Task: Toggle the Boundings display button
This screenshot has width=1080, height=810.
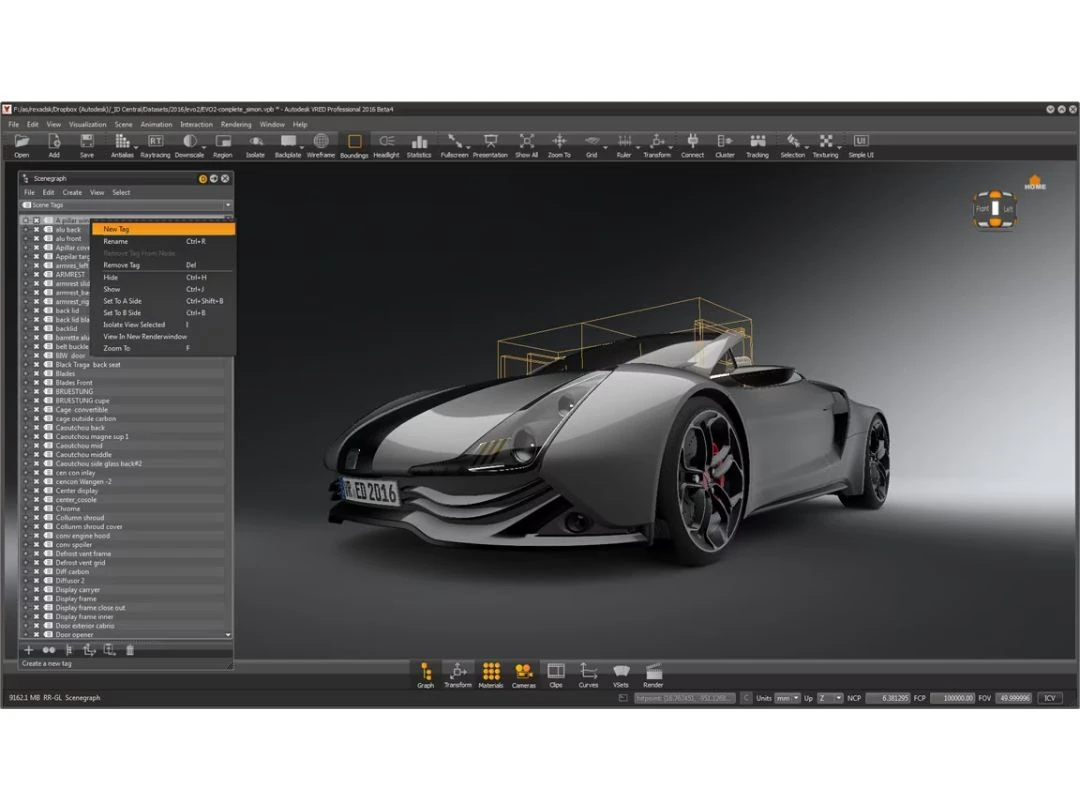Action: coord(354,143)
